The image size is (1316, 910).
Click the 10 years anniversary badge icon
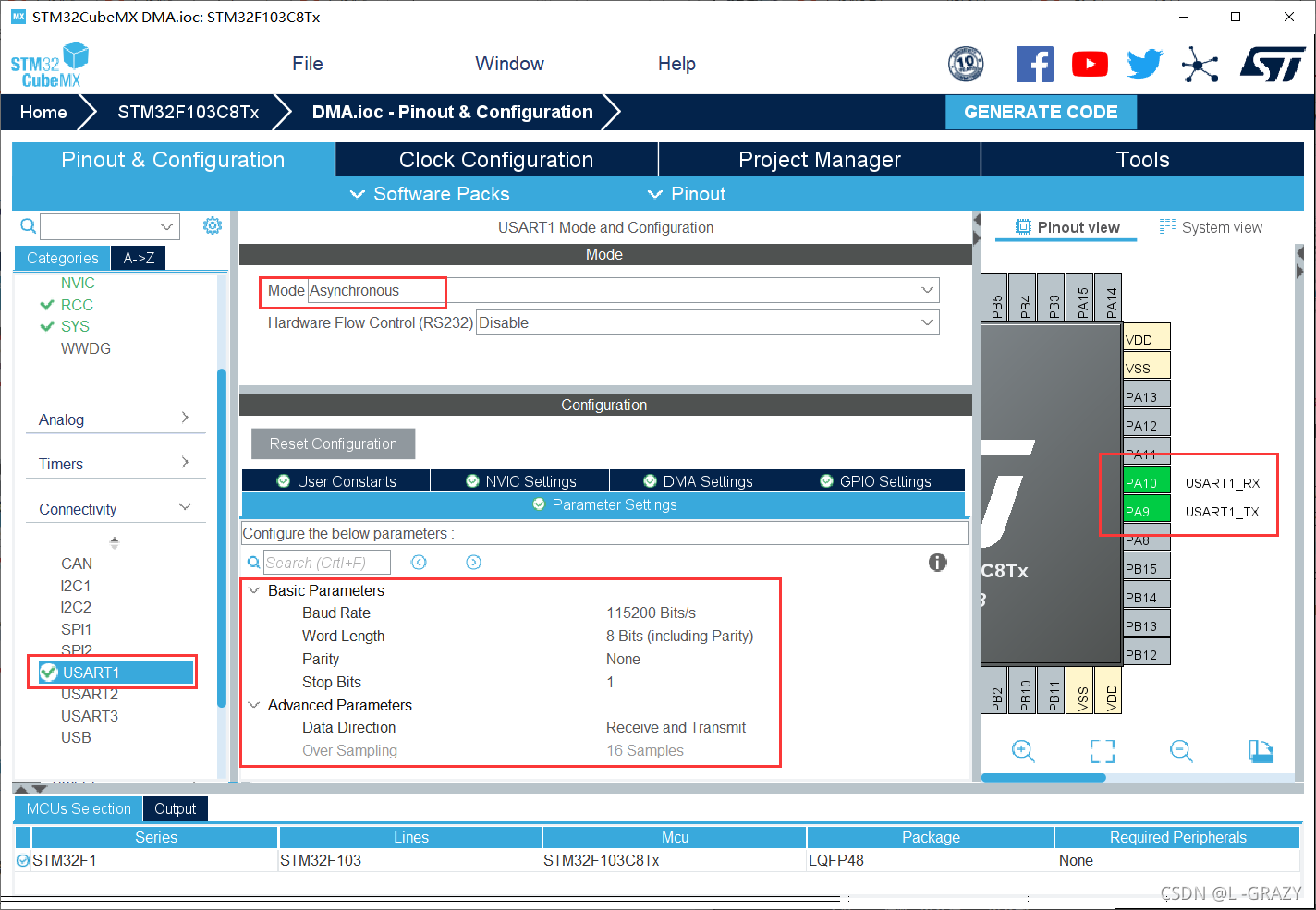(x=966, y=64)
